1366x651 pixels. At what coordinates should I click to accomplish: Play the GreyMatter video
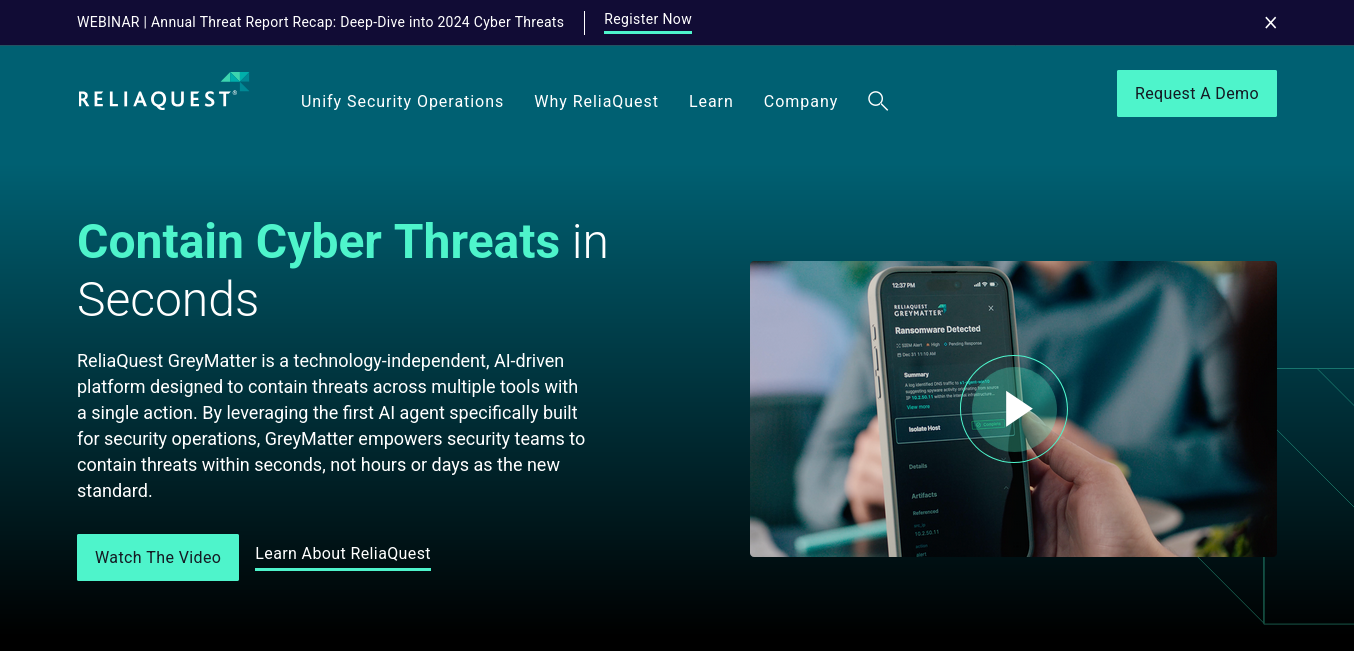click(x=1014, y=409)
